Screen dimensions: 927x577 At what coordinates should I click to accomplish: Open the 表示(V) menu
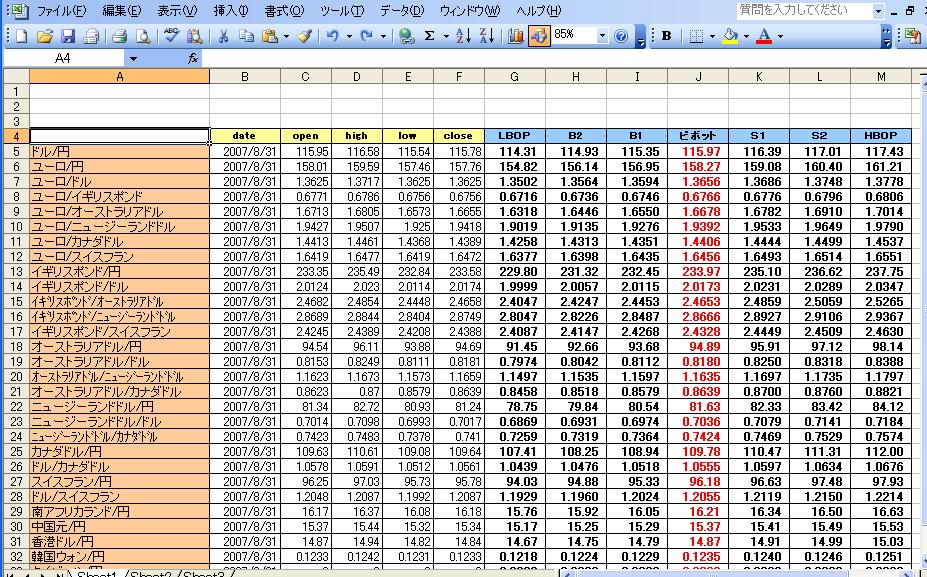tap(177, 11)
